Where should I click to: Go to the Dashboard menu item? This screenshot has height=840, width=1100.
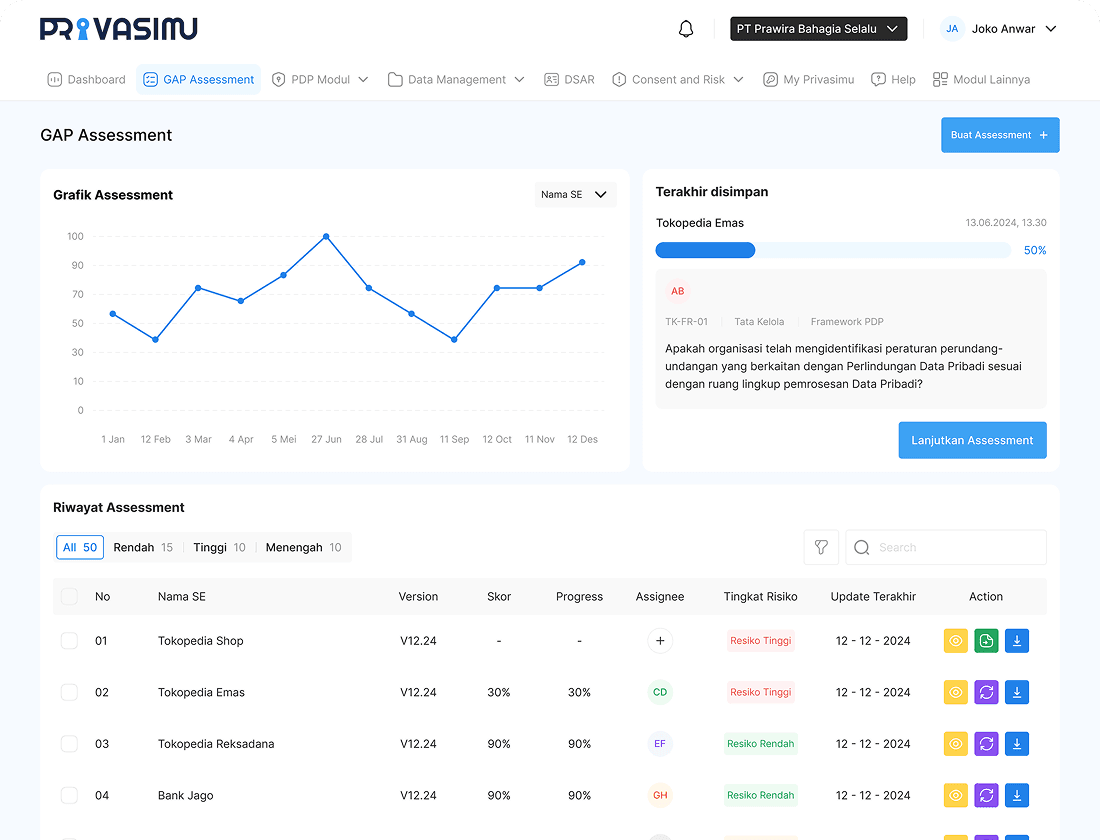(x=87, y=80)
